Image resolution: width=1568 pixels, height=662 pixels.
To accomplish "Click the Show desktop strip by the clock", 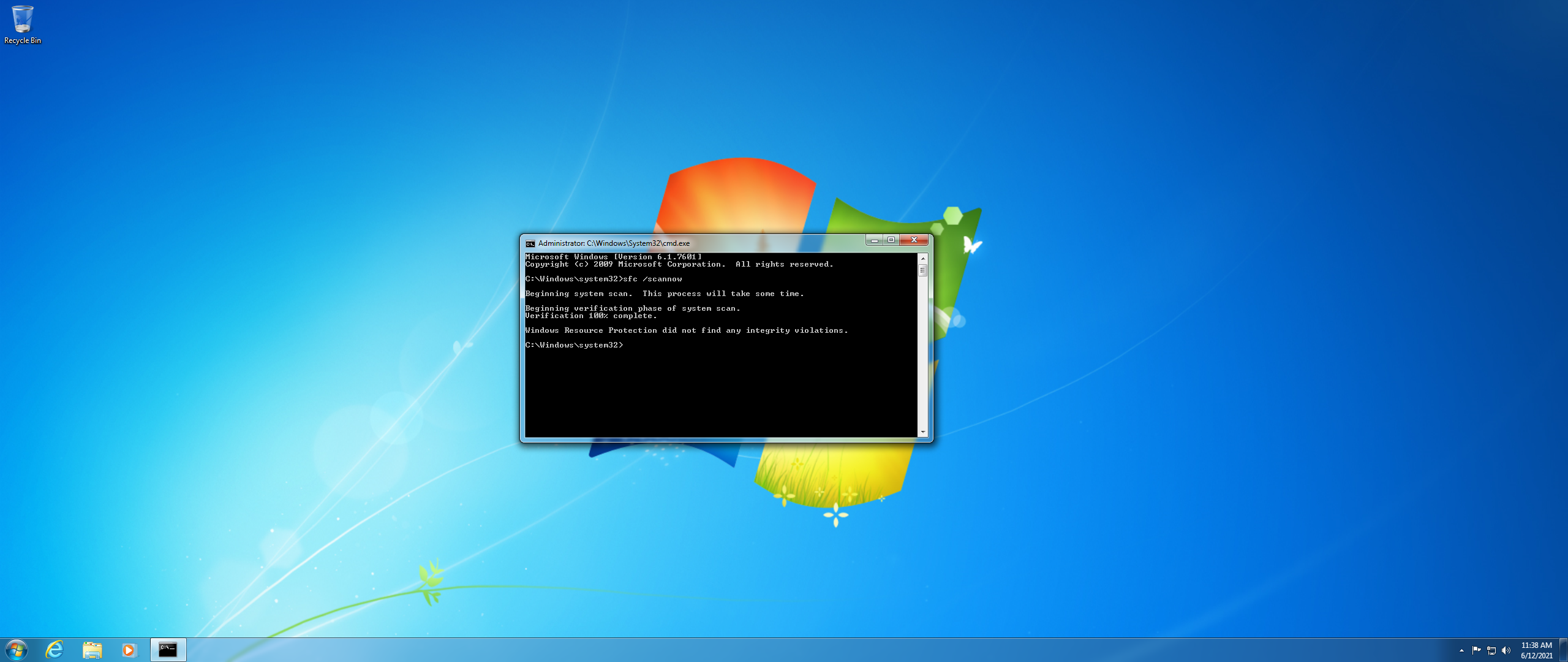I will click(1563, 650).
